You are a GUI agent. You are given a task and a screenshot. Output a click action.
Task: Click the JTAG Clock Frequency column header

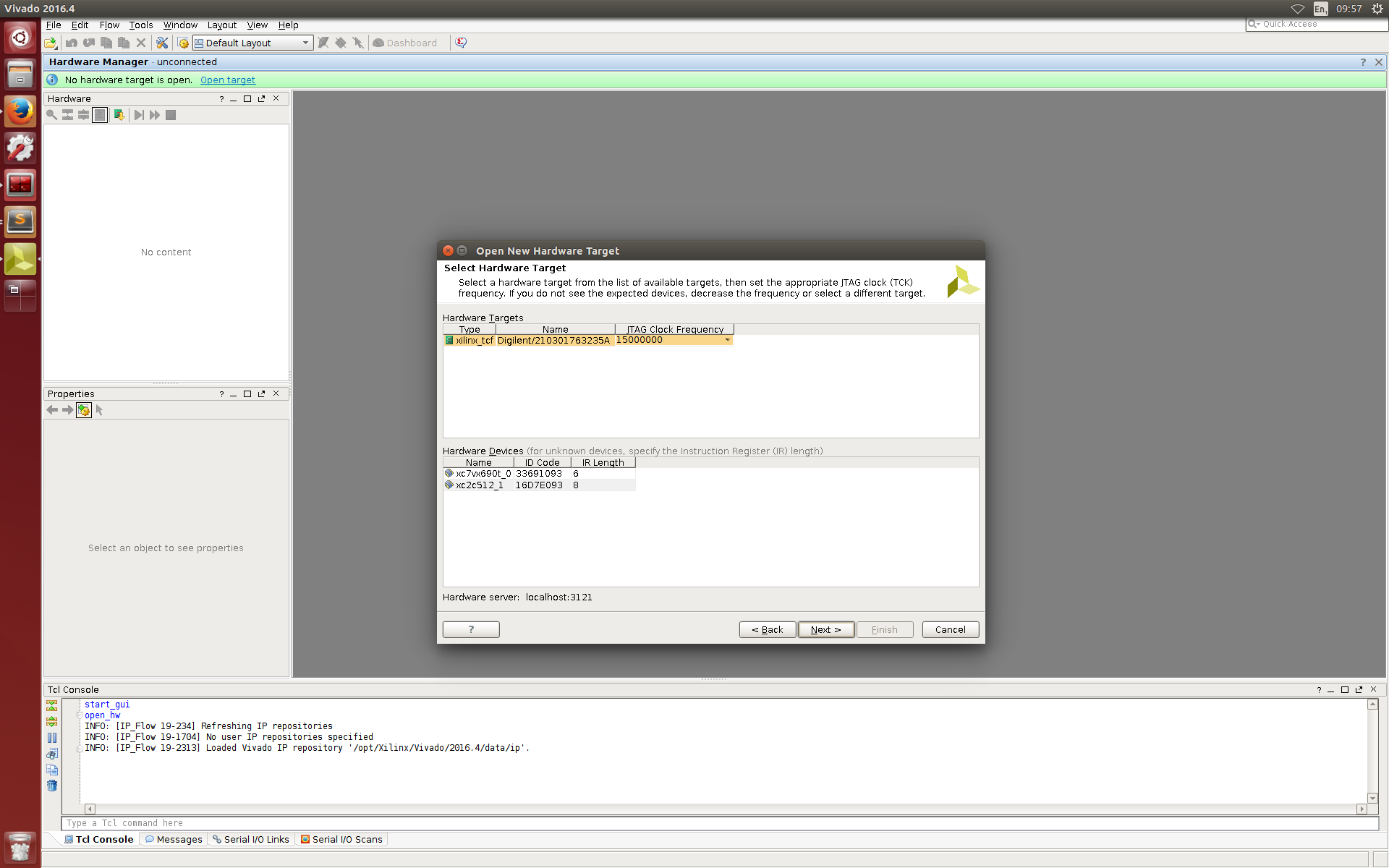point(675,329)
